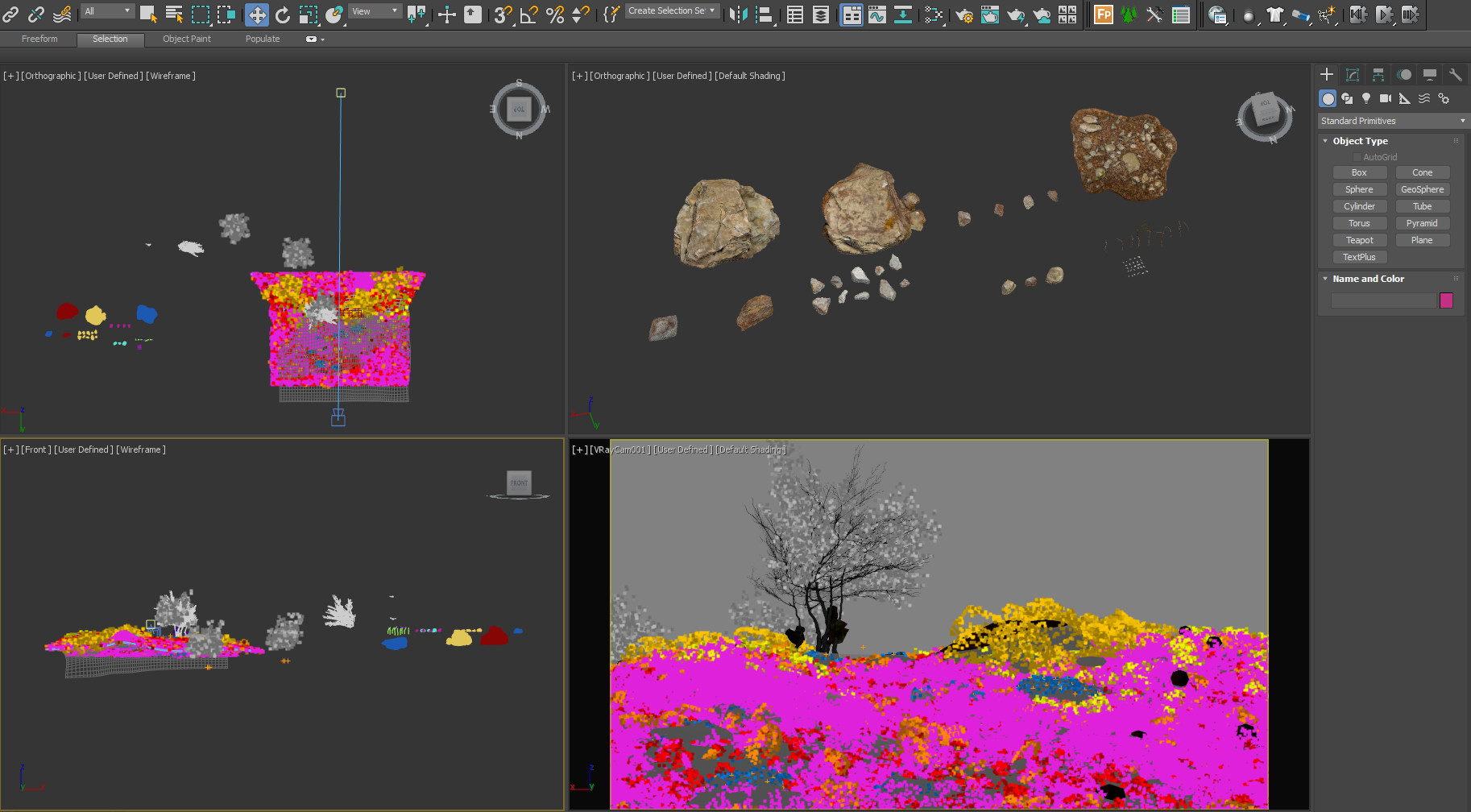Click the green trees plugin icon
This screenshot has height=812, width=1471.
1129,14
